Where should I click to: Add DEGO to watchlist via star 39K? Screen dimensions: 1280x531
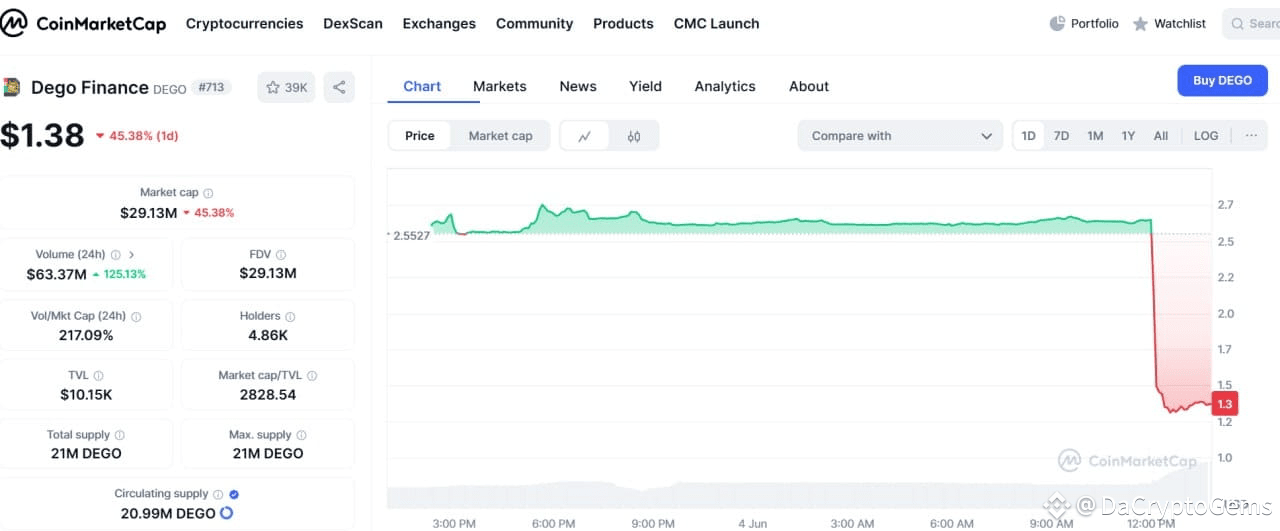coord(286,87)
